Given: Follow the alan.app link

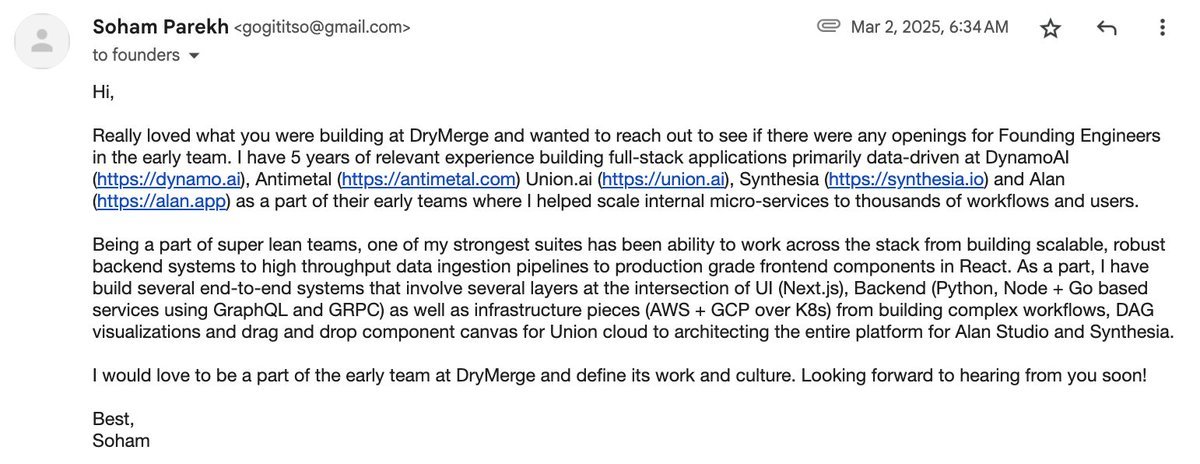Looking at the screenshot, I should pyautogui.click(x=161, y=201).
